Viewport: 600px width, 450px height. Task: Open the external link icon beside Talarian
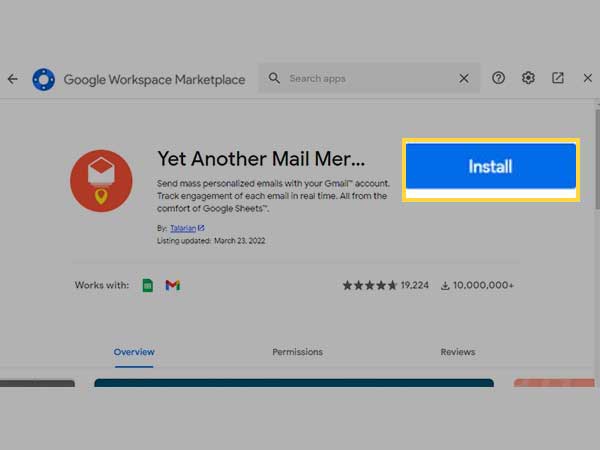click(x=201, y=228)
